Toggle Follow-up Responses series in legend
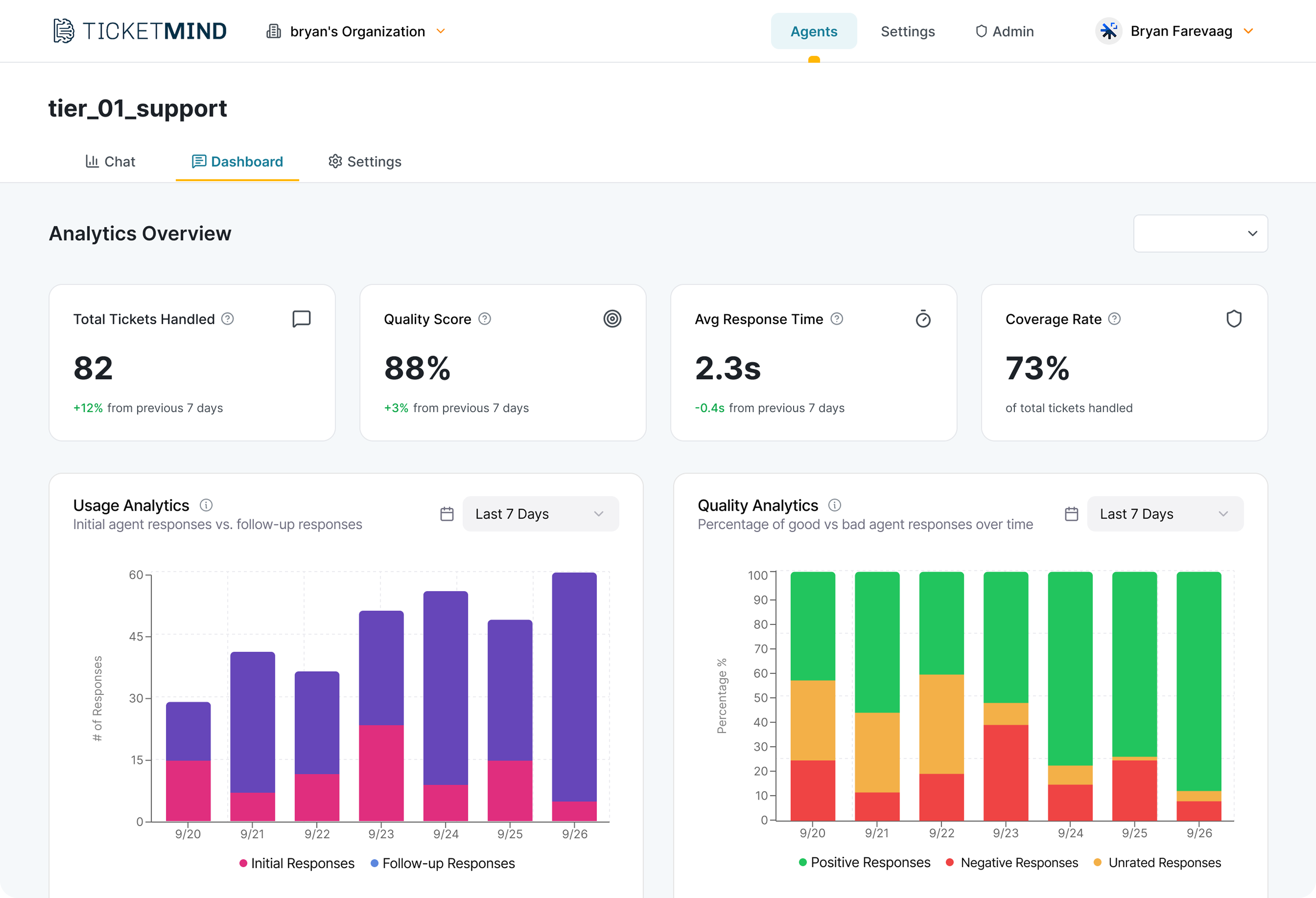This screenshot has height=898, width=1316. 443,863
